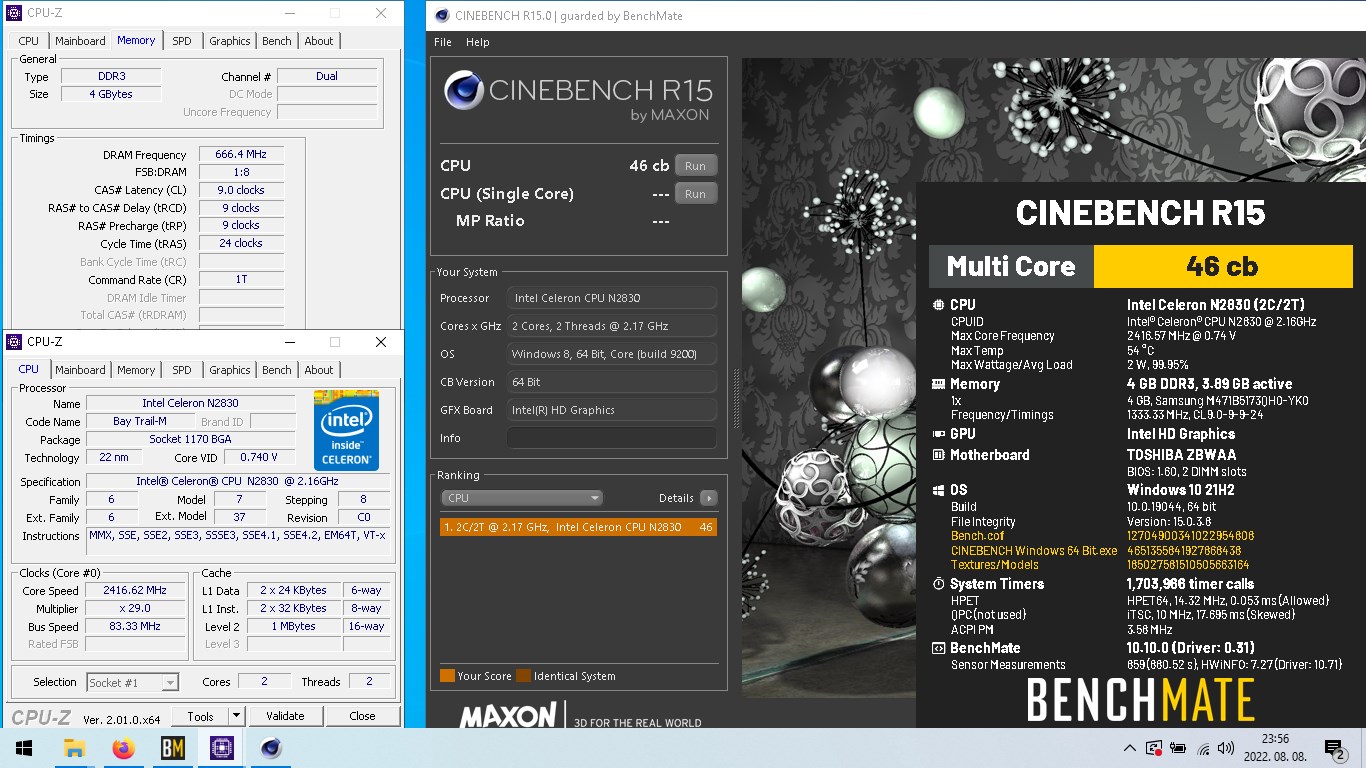Click the tray icon with the red dot
Screen dimensions: 1366x768
tap(1154, 748)
